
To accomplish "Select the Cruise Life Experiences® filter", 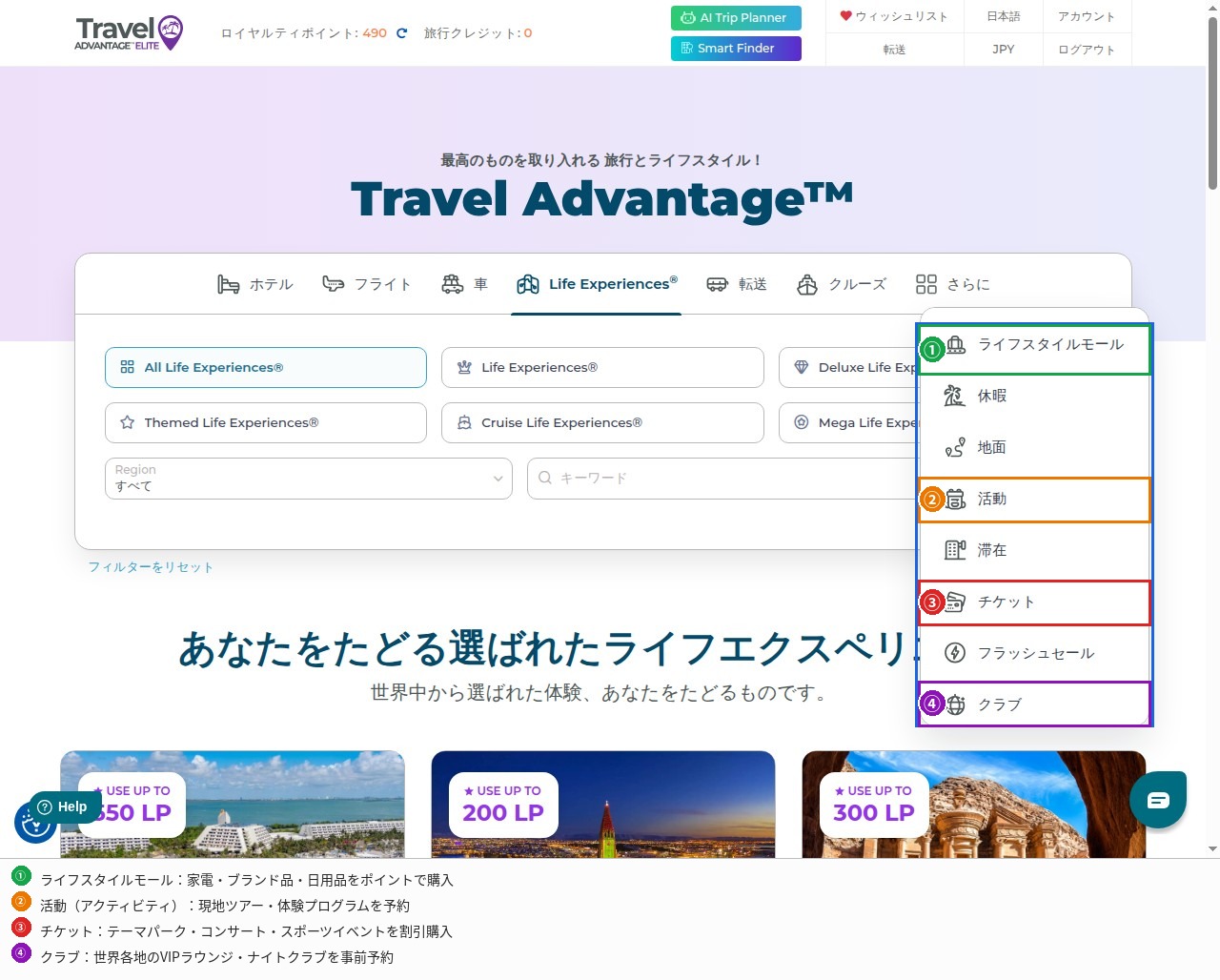I will click(x=602, y=422).
